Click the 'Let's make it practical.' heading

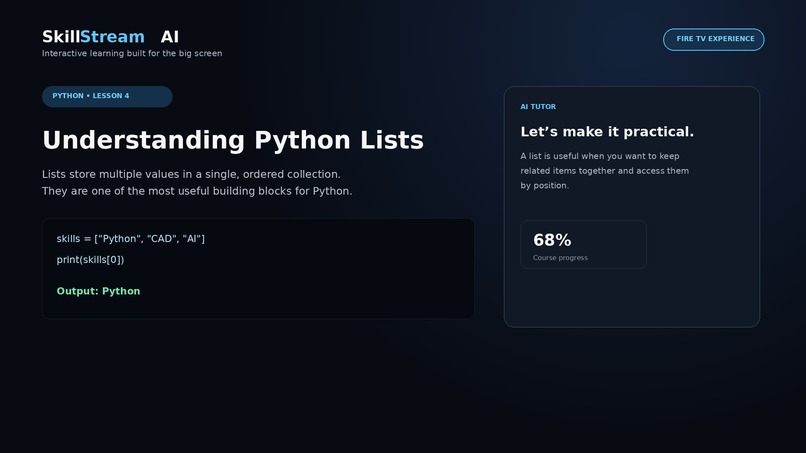[607, 132]
